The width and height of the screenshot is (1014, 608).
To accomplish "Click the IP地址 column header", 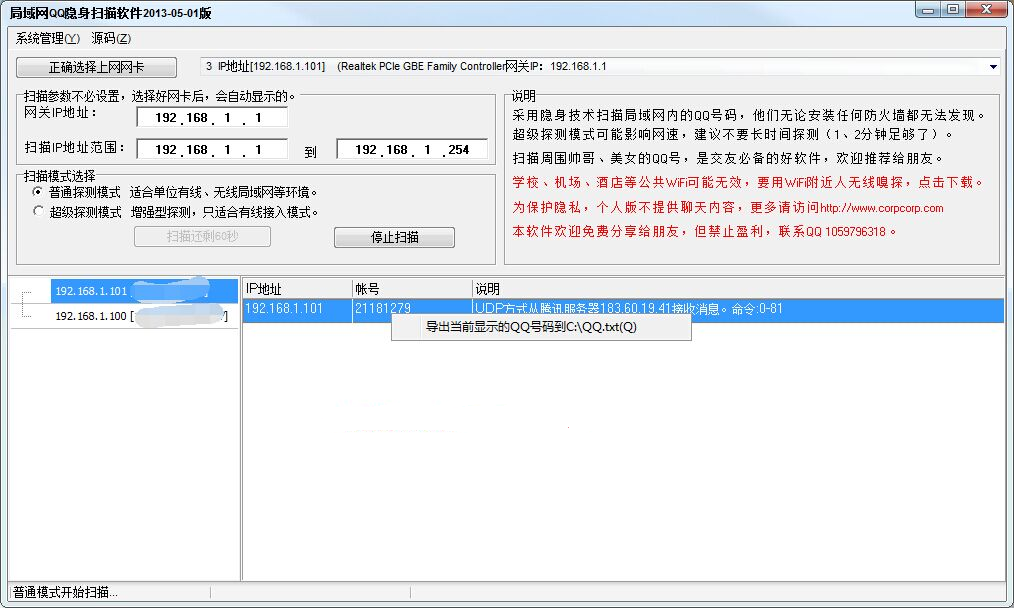I will coord(297,288).
